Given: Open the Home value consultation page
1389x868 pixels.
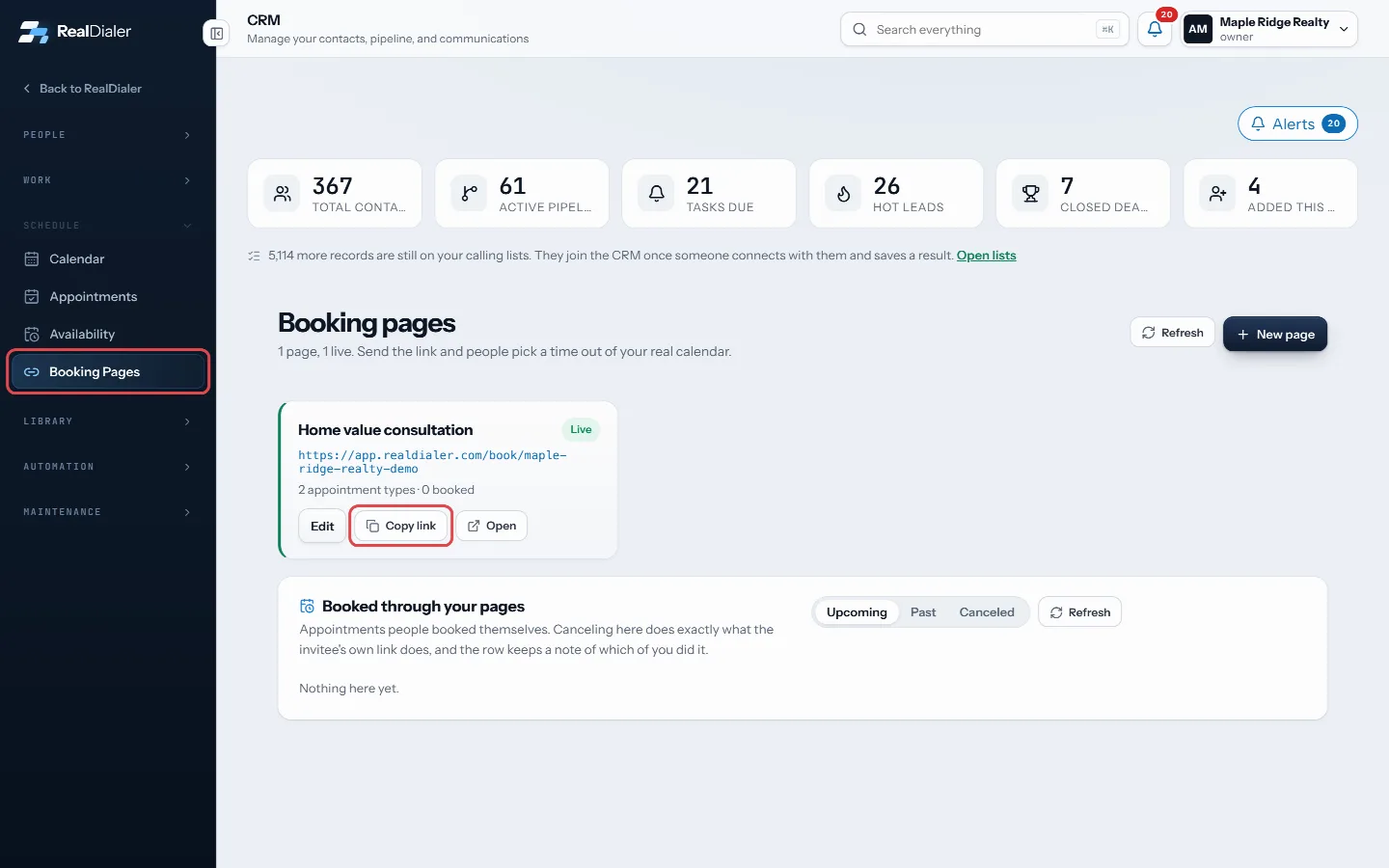Looking at the screenshot, I should pyautogui.click(x=492, y=526).
